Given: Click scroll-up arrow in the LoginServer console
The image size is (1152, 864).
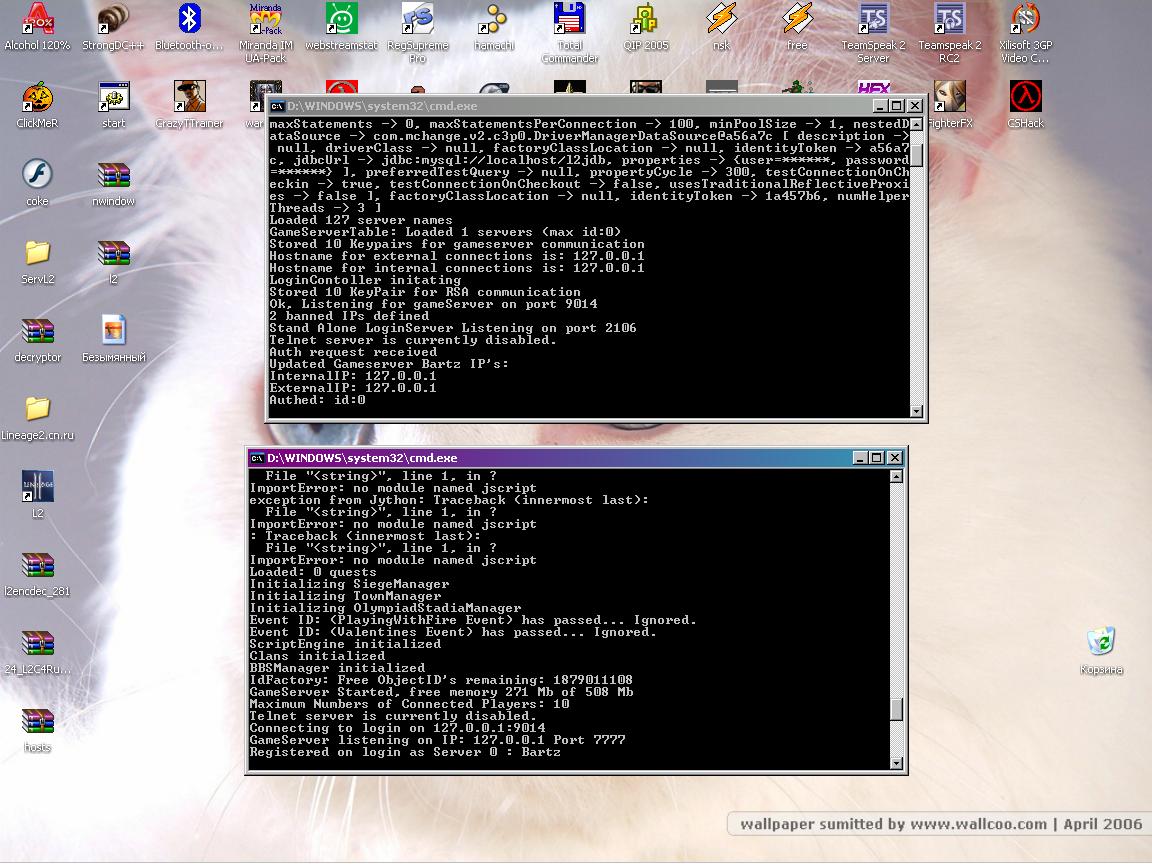Looking at the screenshot, I should (x=916, y=126).
